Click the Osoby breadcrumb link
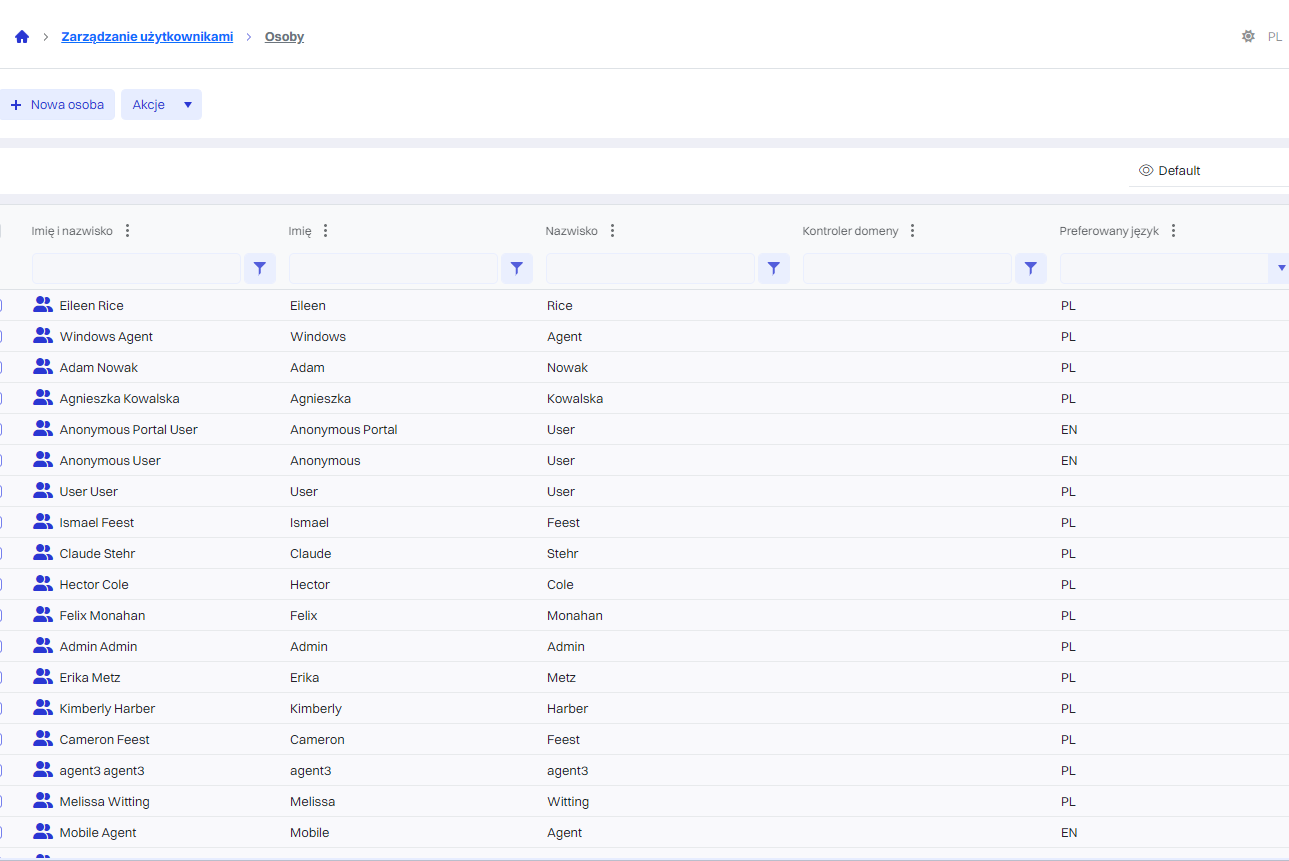 [284, 37]
